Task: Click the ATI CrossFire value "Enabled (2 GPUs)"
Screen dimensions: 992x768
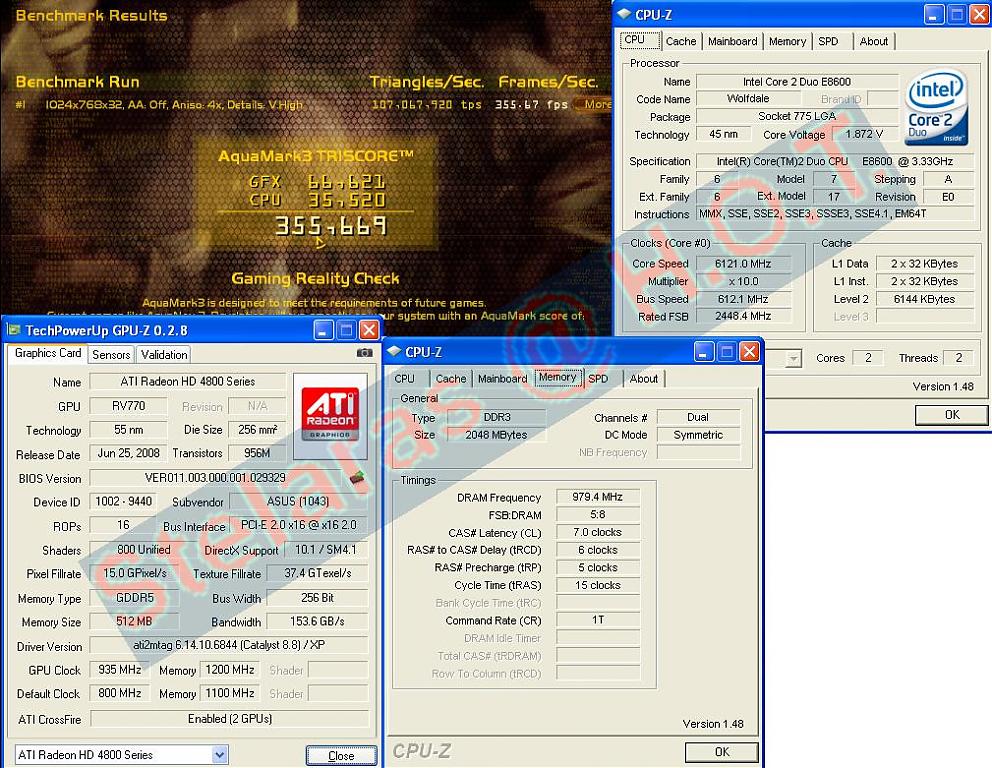Action: coord(230,719)
